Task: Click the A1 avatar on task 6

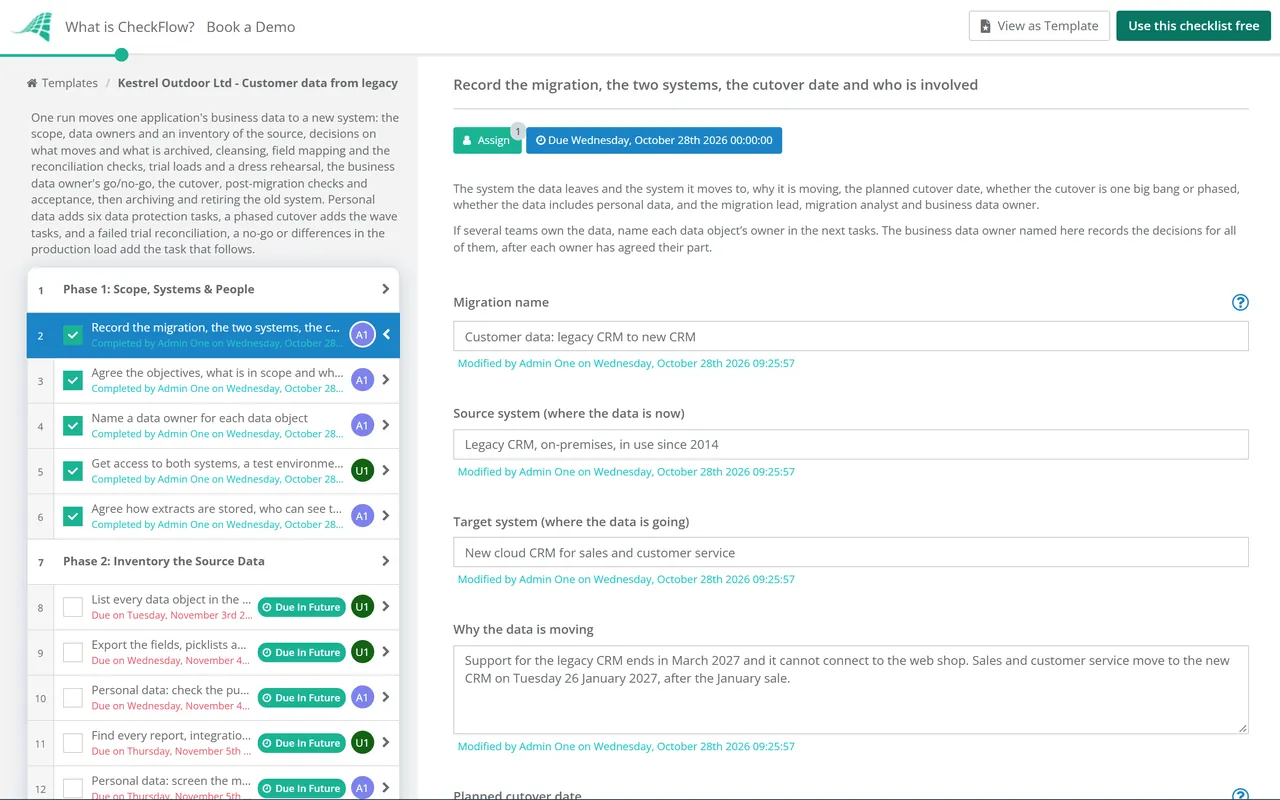Action: 362,516
